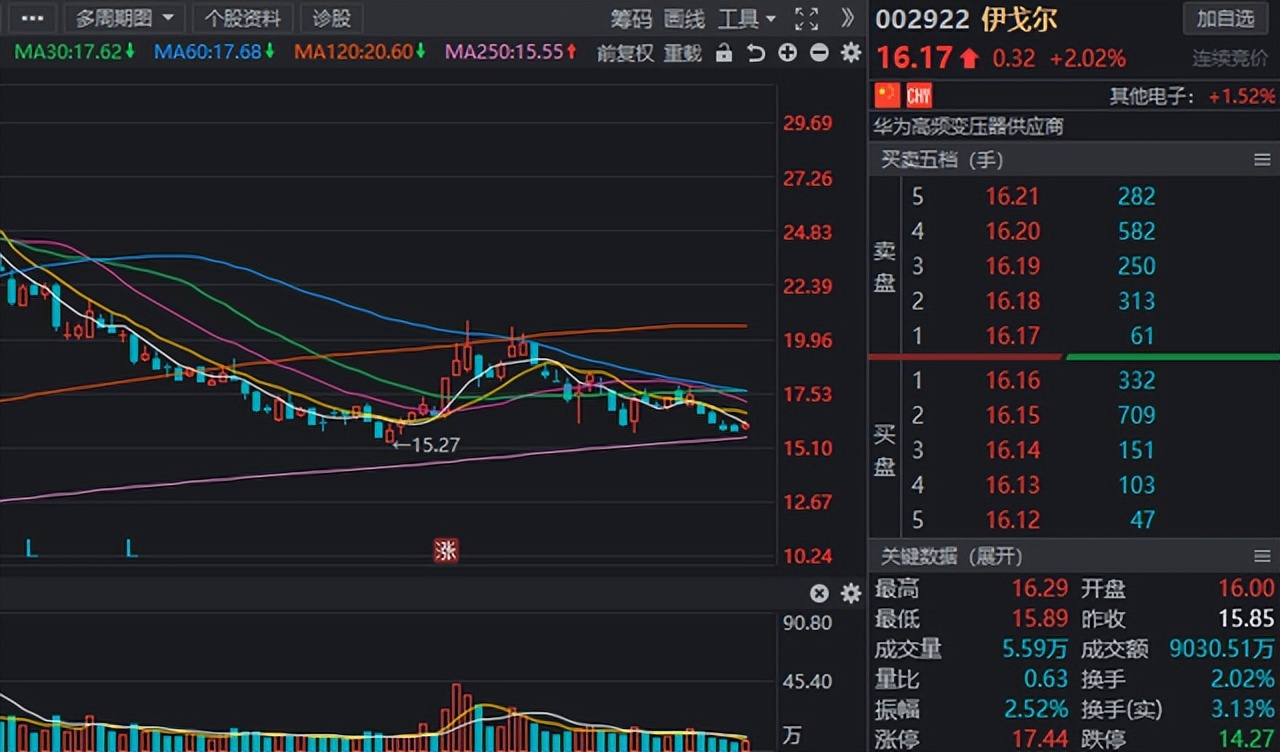Expand the 工具 tools dropdown
The width and height of the screenshot is (1280, 752).
[x=746, y=19]
